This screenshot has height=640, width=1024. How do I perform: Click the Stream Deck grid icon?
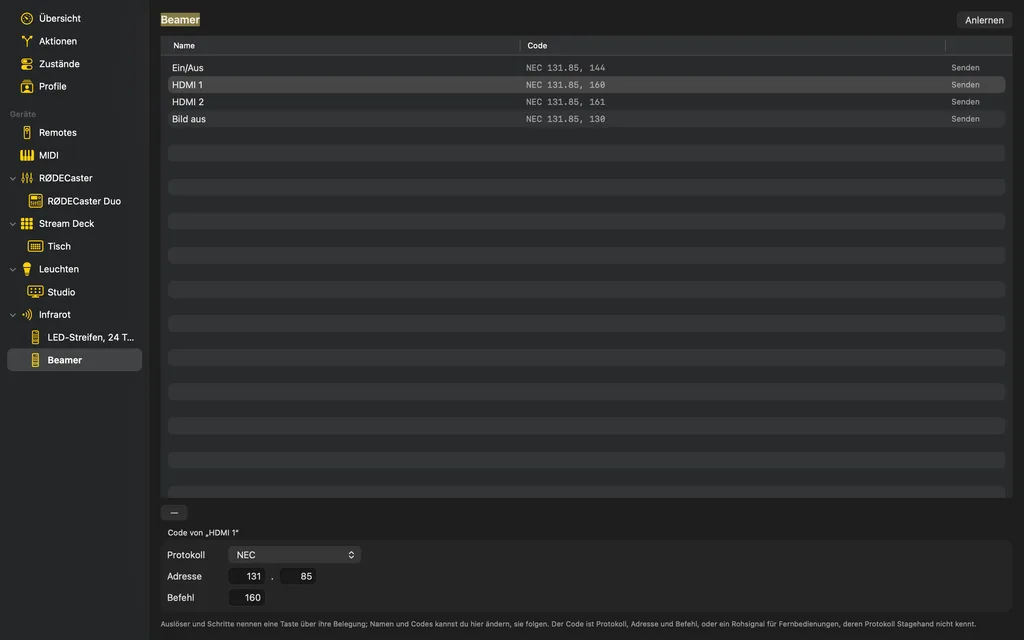(x=27, y=223)
